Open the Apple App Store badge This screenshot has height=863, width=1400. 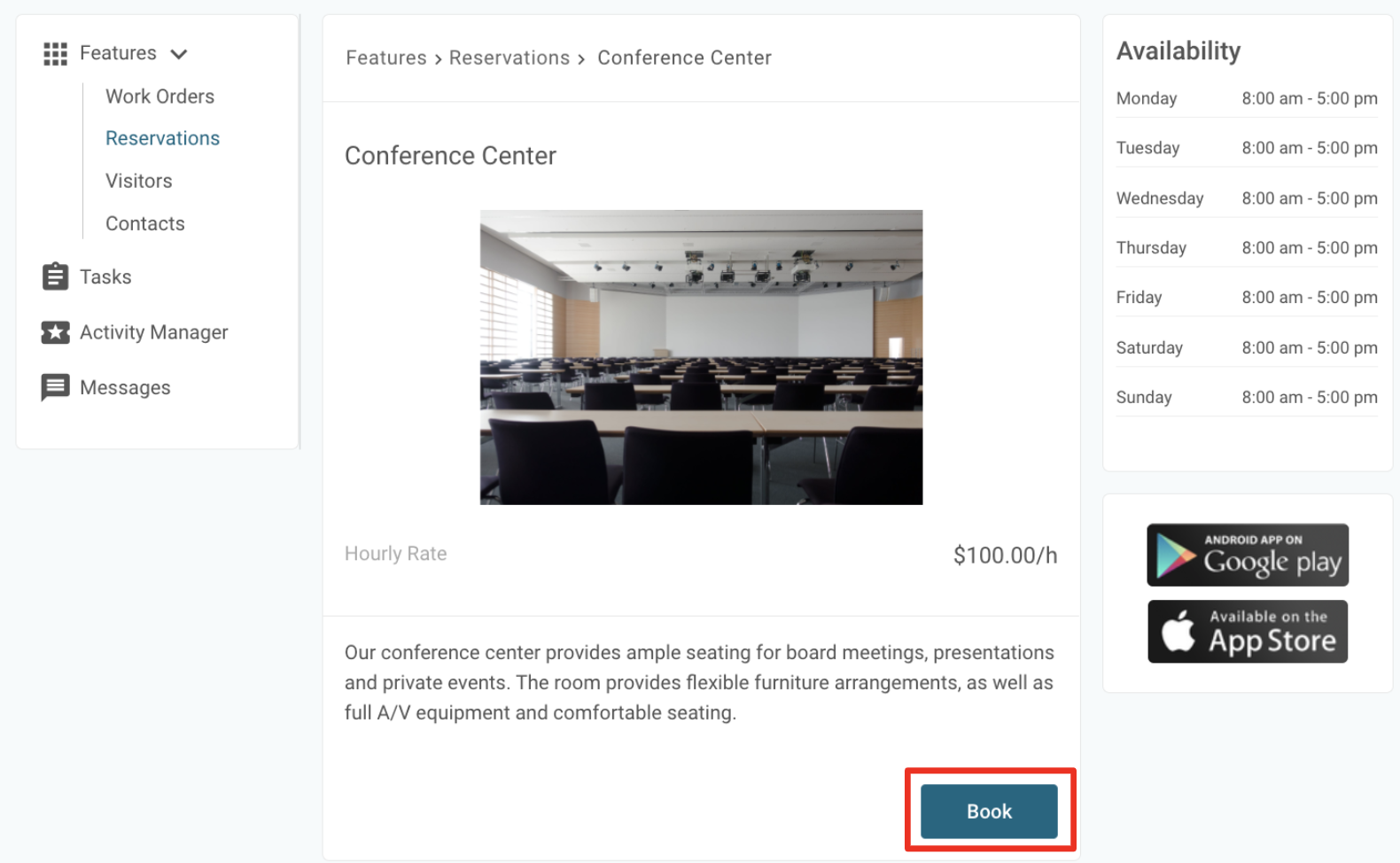coord(1247,632)
